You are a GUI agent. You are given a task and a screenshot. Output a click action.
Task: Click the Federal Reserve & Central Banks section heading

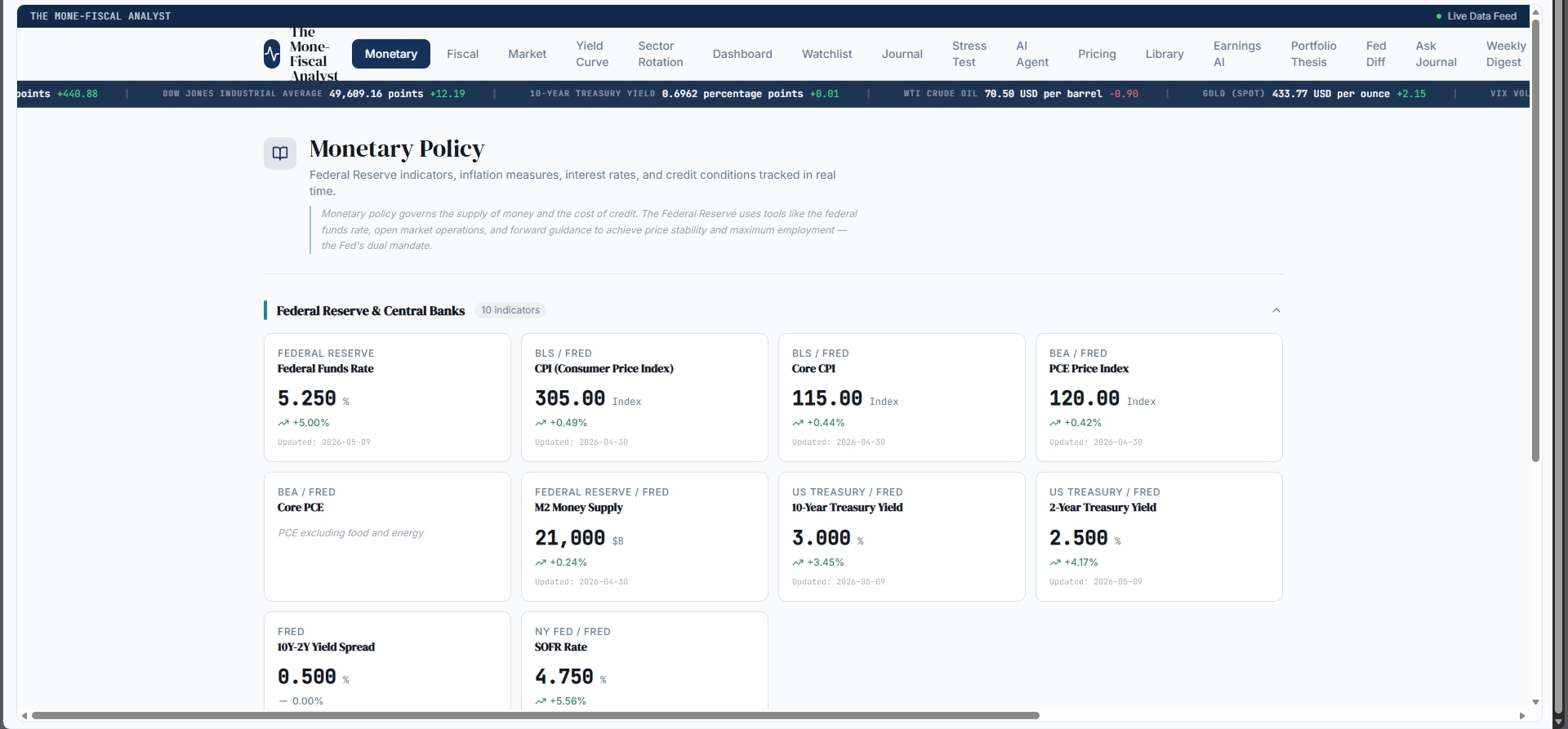[x=371, y=311]
